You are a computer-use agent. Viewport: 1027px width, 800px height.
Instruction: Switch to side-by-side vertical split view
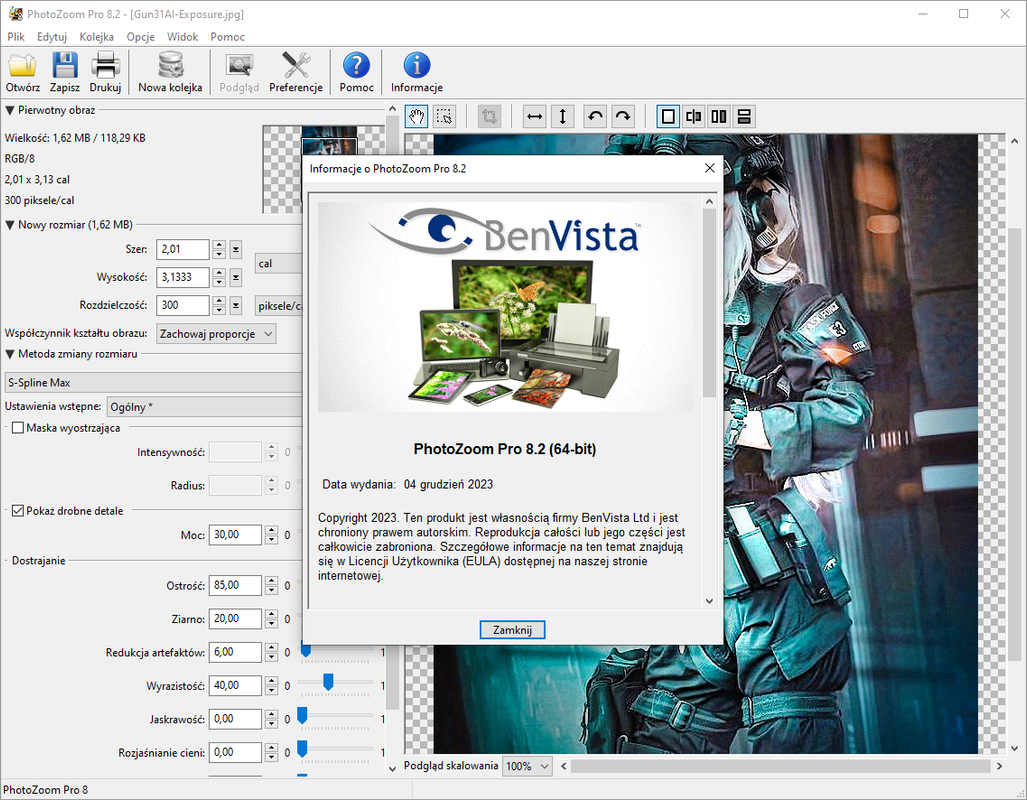point(719,117)
